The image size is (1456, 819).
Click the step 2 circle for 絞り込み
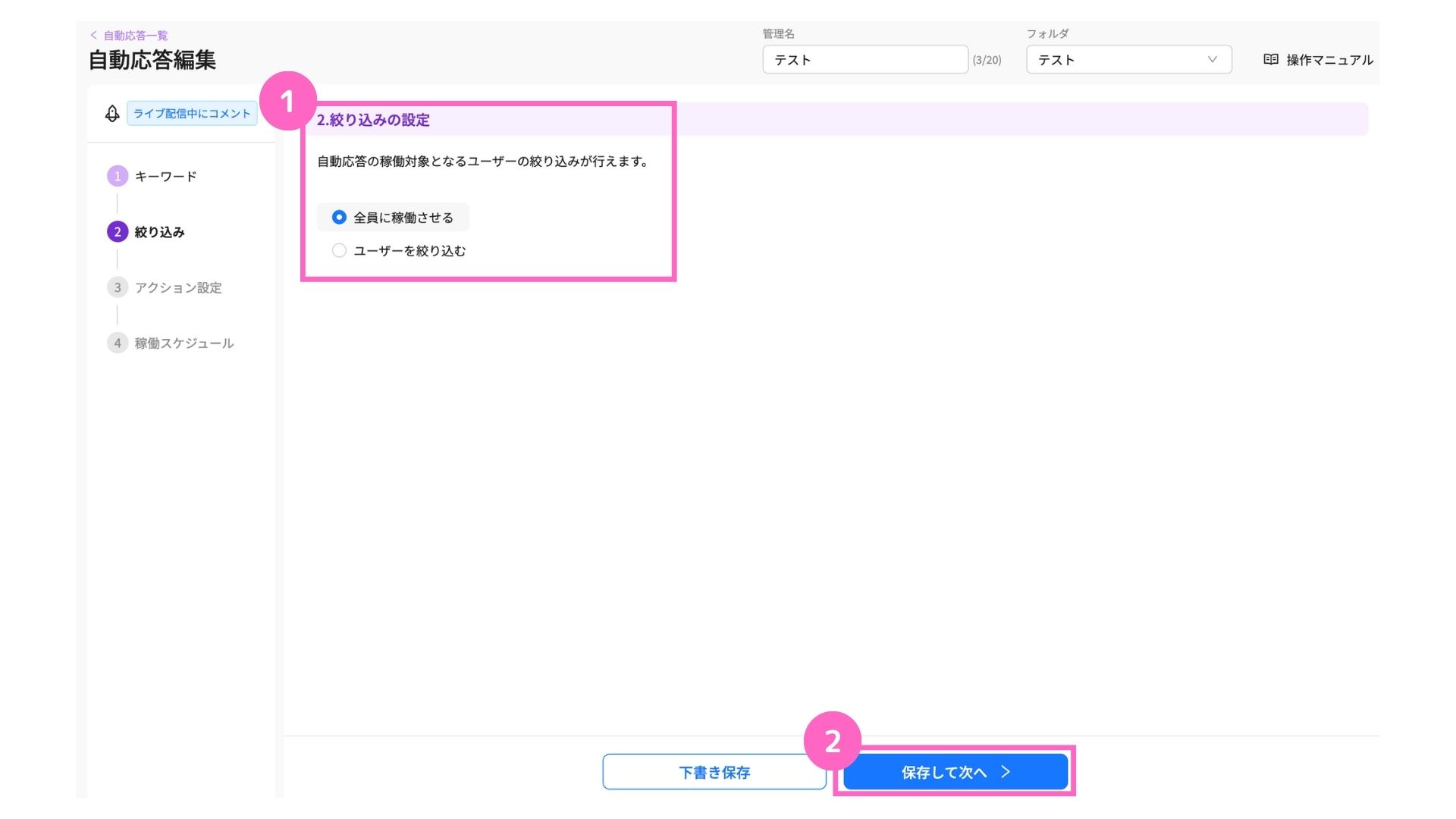pos(118,231)
